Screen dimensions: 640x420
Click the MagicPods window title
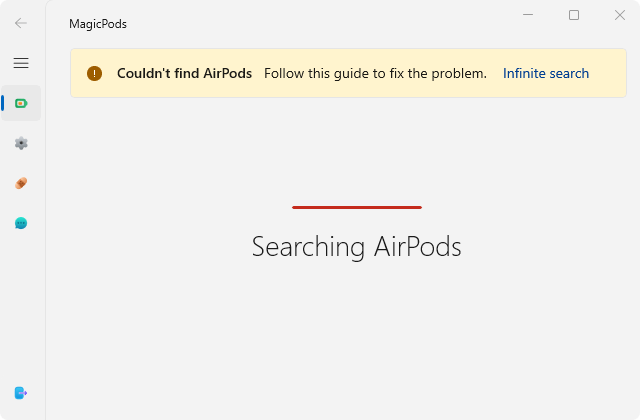(98, 24)
